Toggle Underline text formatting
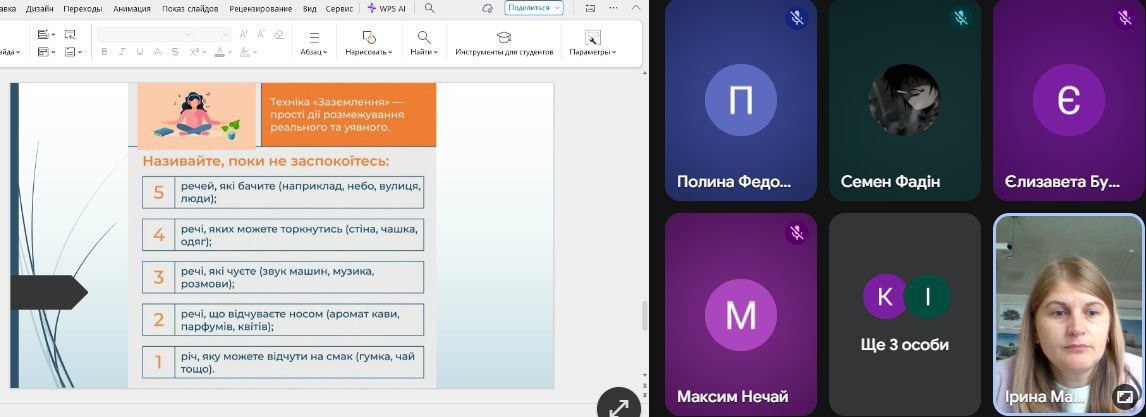This screenshot has width=1146, height=417. (x=140, y=52)
